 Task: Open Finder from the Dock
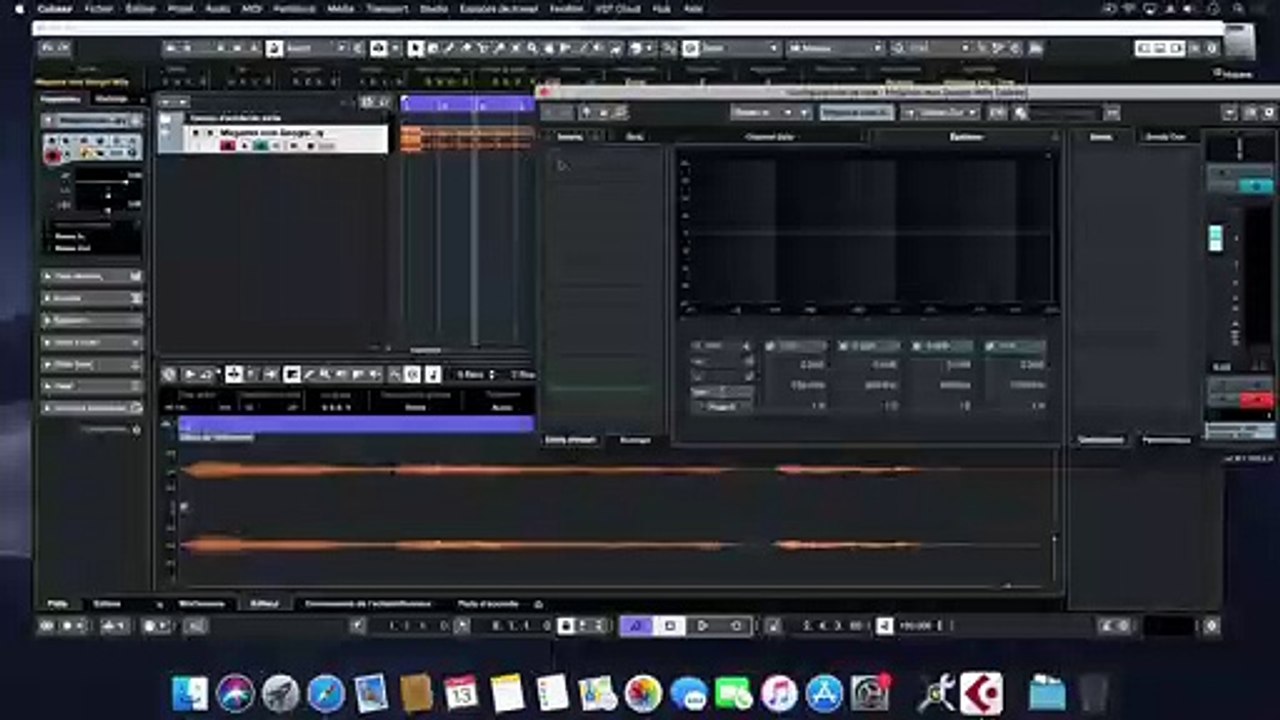click(190, 693)
